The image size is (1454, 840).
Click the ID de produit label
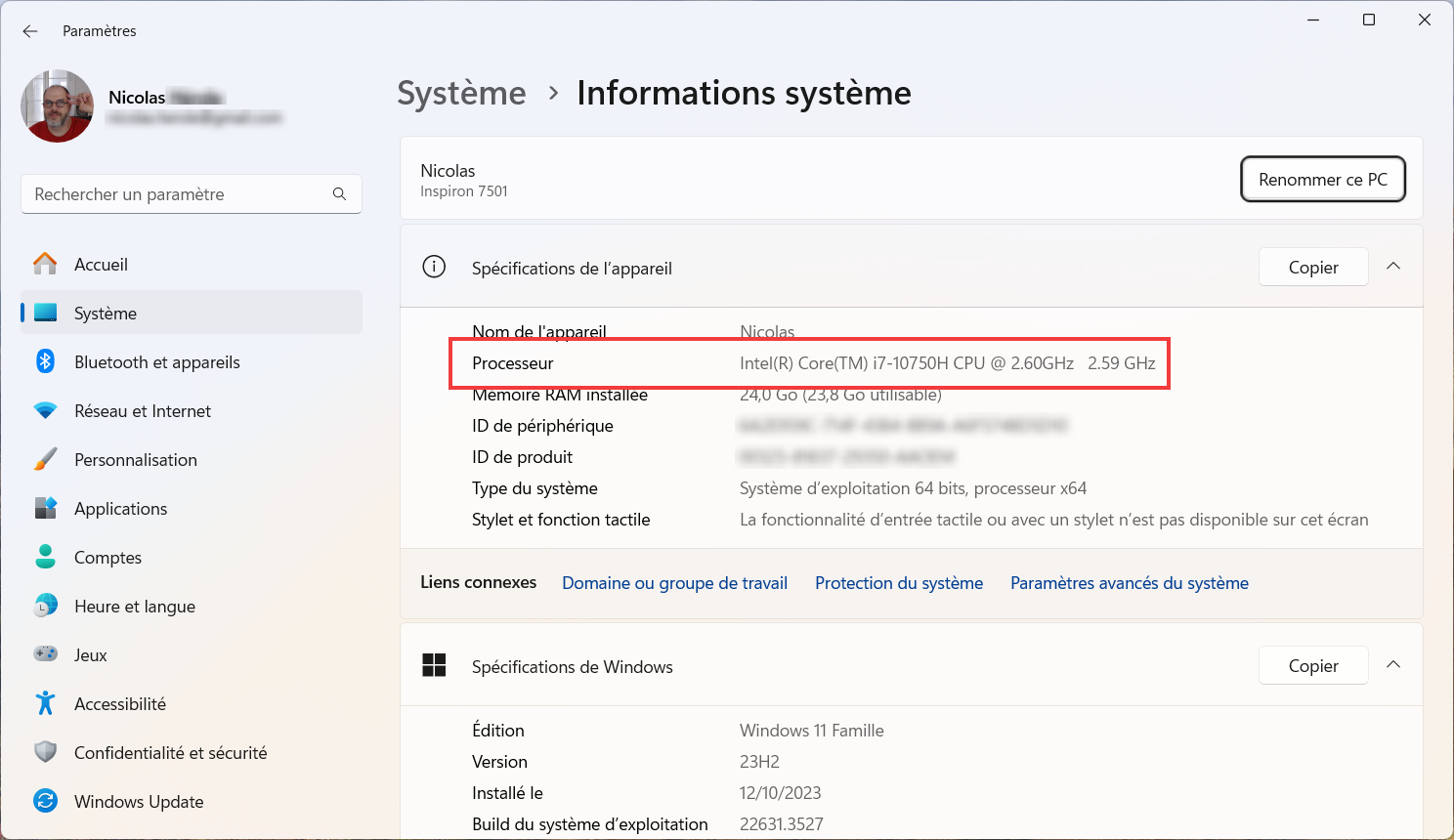[522, 457]
